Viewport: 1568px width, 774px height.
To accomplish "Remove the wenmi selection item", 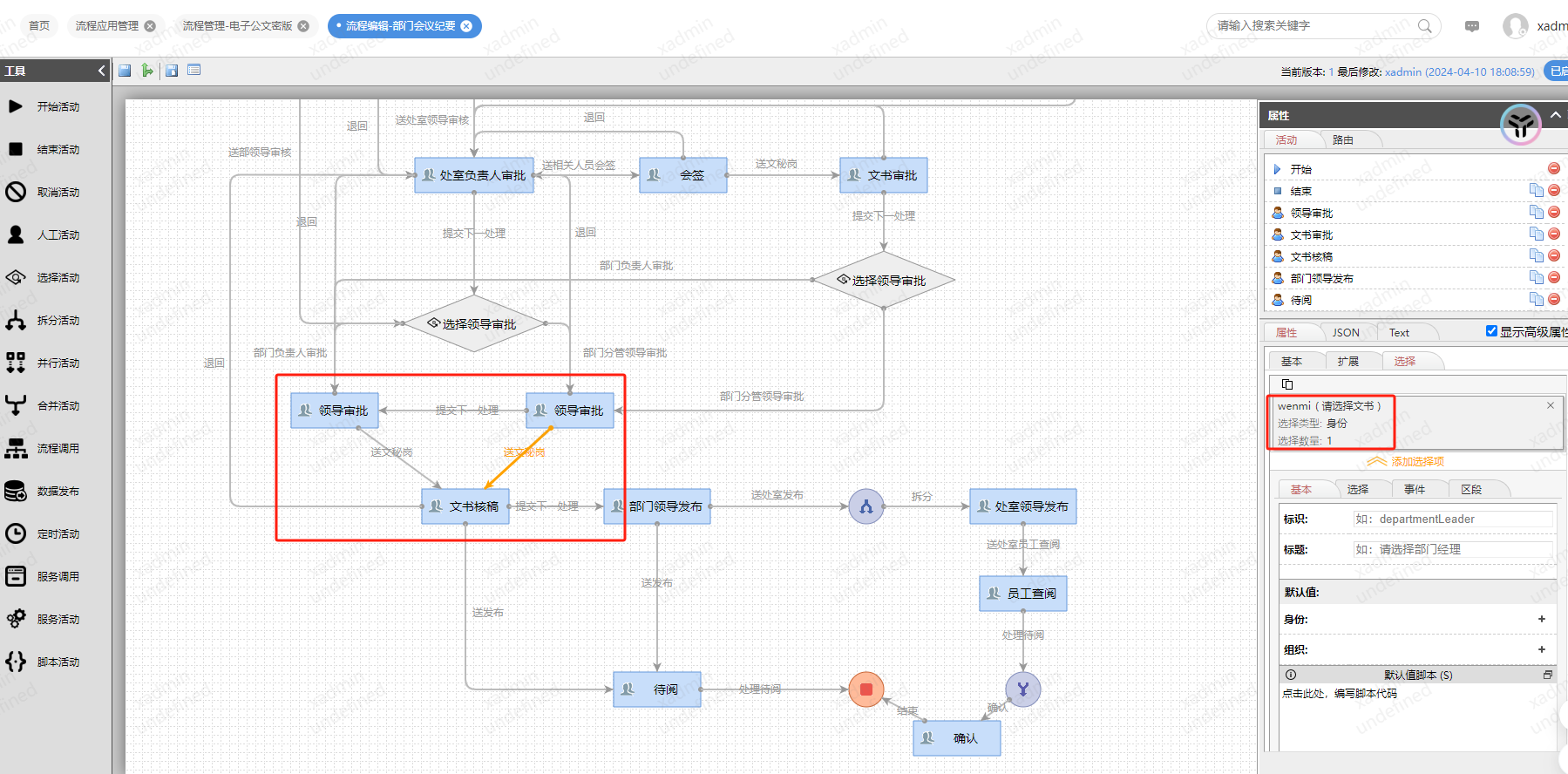I will (x=1551, y=405).
